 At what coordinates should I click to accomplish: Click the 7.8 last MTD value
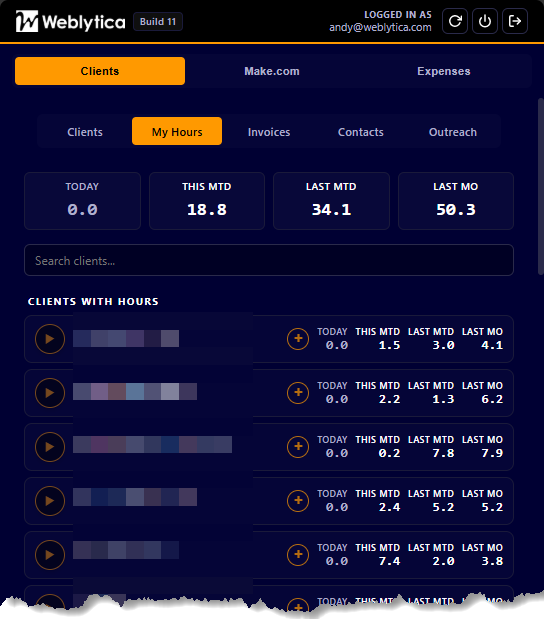pos(443,453)
